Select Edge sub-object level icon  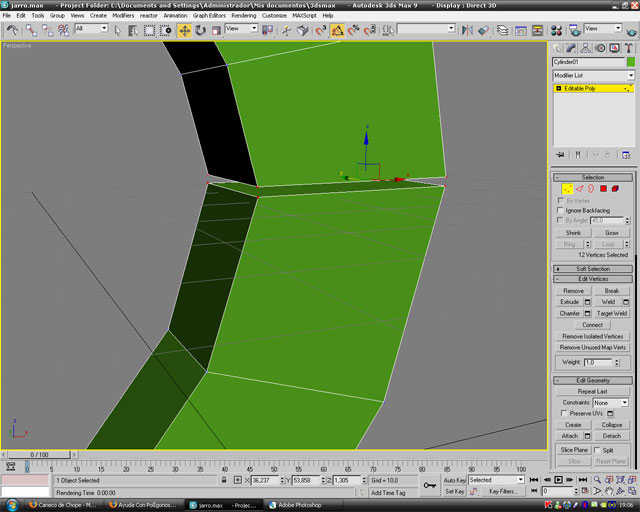580,189
